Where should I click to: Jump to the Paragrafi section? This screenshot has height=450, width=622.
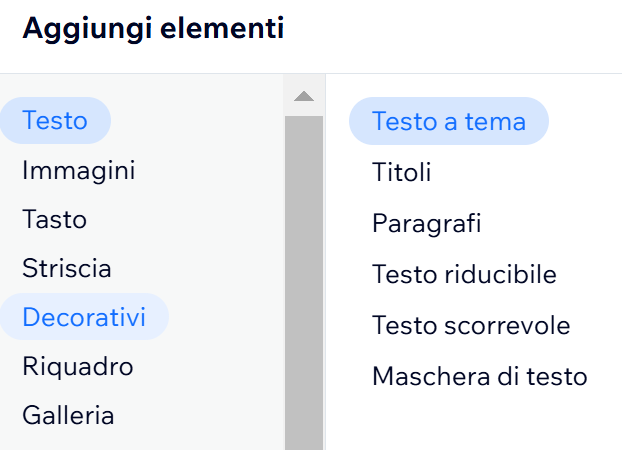click(x=426, y=223)
